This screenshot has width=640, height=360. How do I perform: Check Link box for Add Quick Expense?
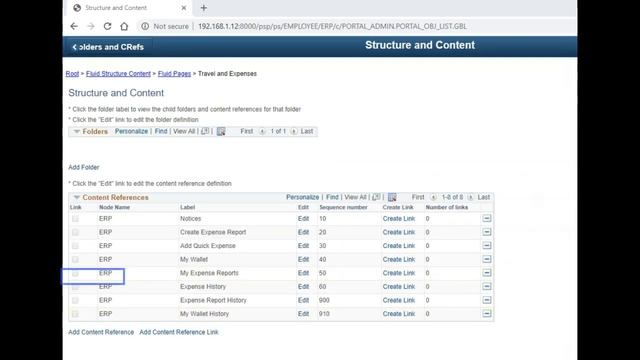click(x=75, y=246)
